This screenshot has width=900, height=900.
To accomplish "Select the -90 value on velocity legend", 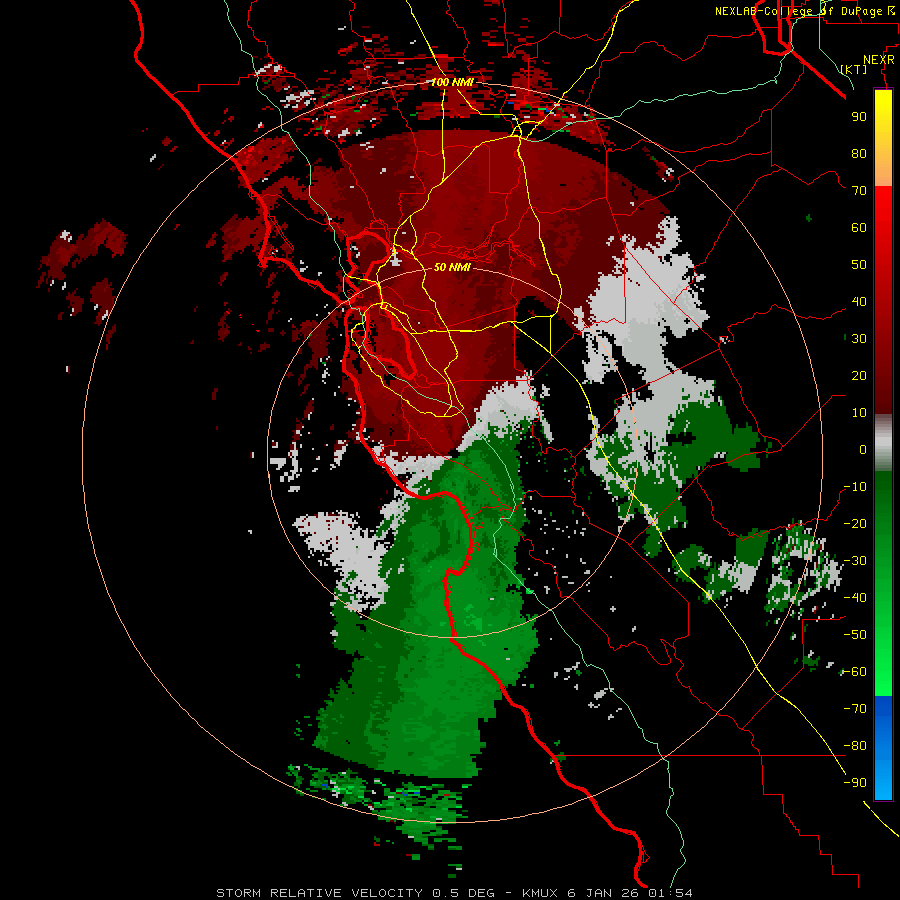I will click(855, 783).
